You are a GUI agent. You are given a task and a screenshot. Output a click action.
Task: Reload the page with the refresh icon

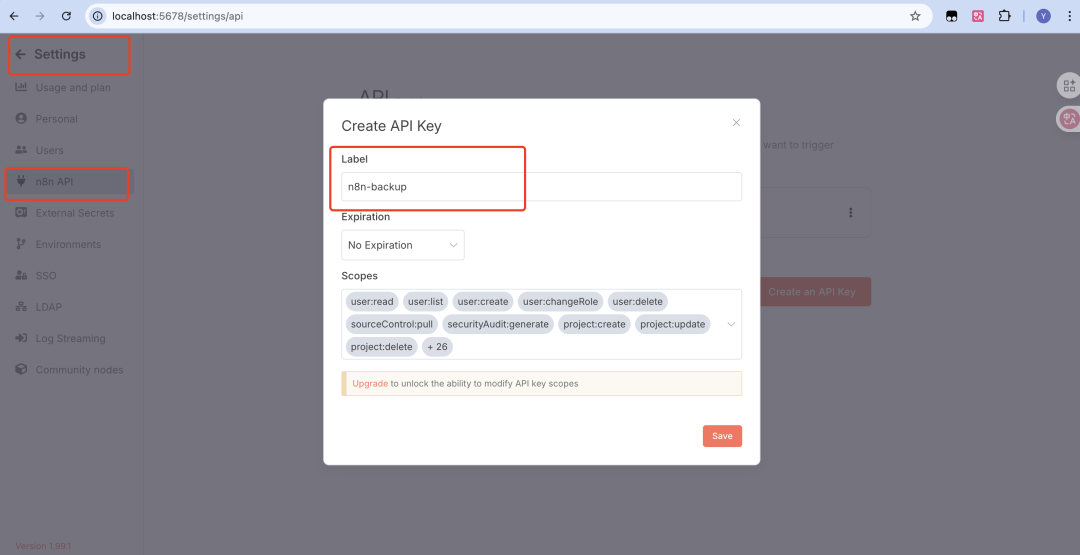(x=66, y=16)
